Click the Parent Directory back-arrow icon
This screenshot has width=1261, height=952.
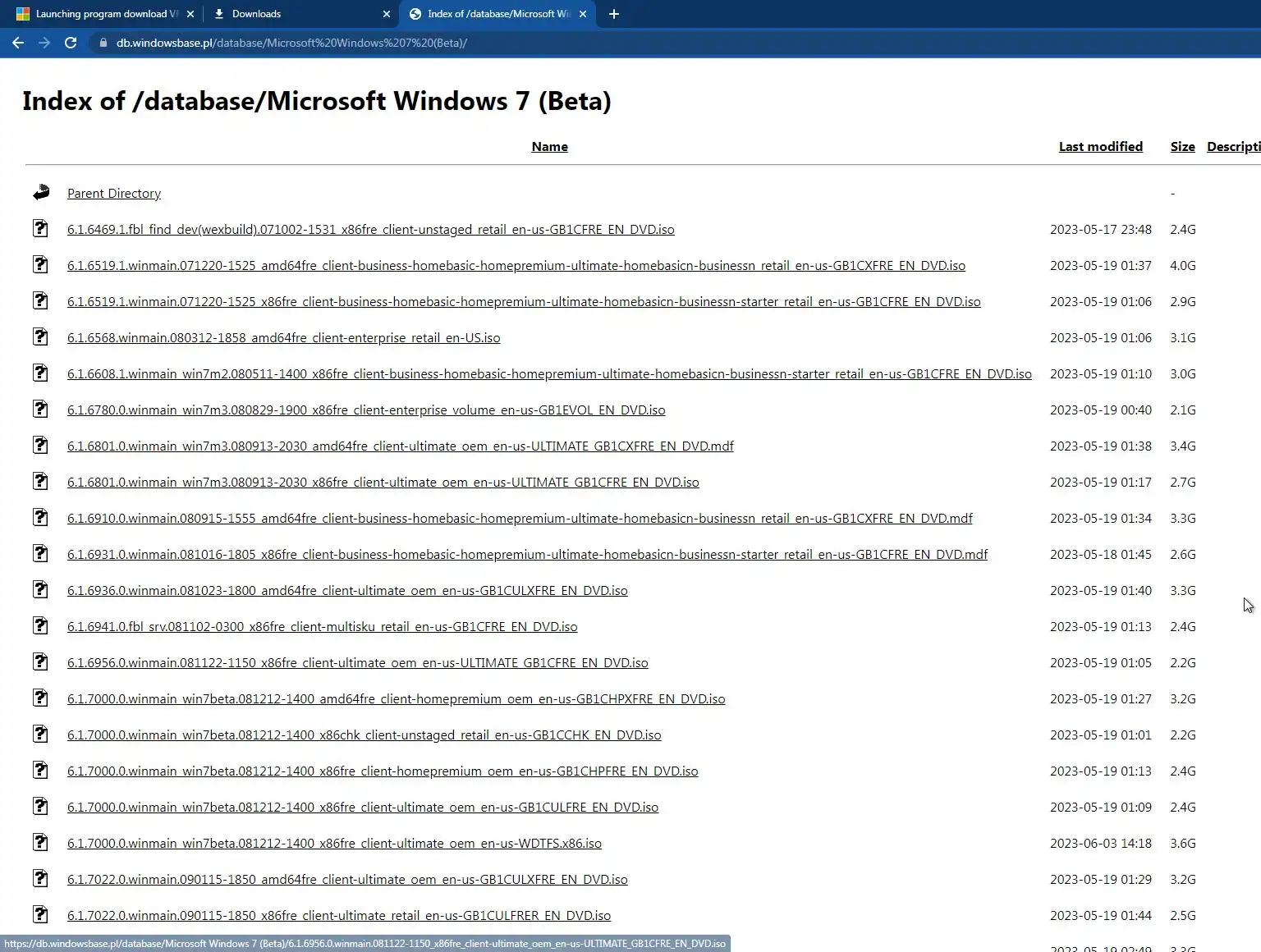point(41,193)
